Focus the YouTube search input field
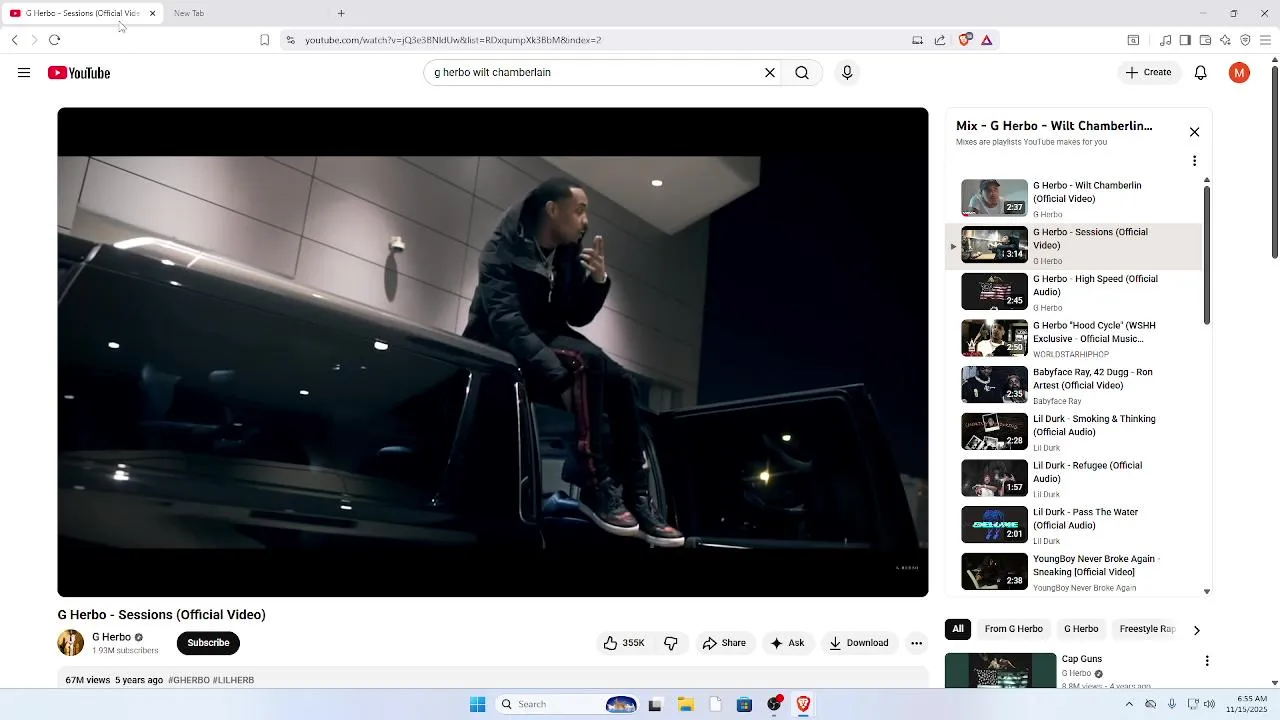 tap(595, 73)
